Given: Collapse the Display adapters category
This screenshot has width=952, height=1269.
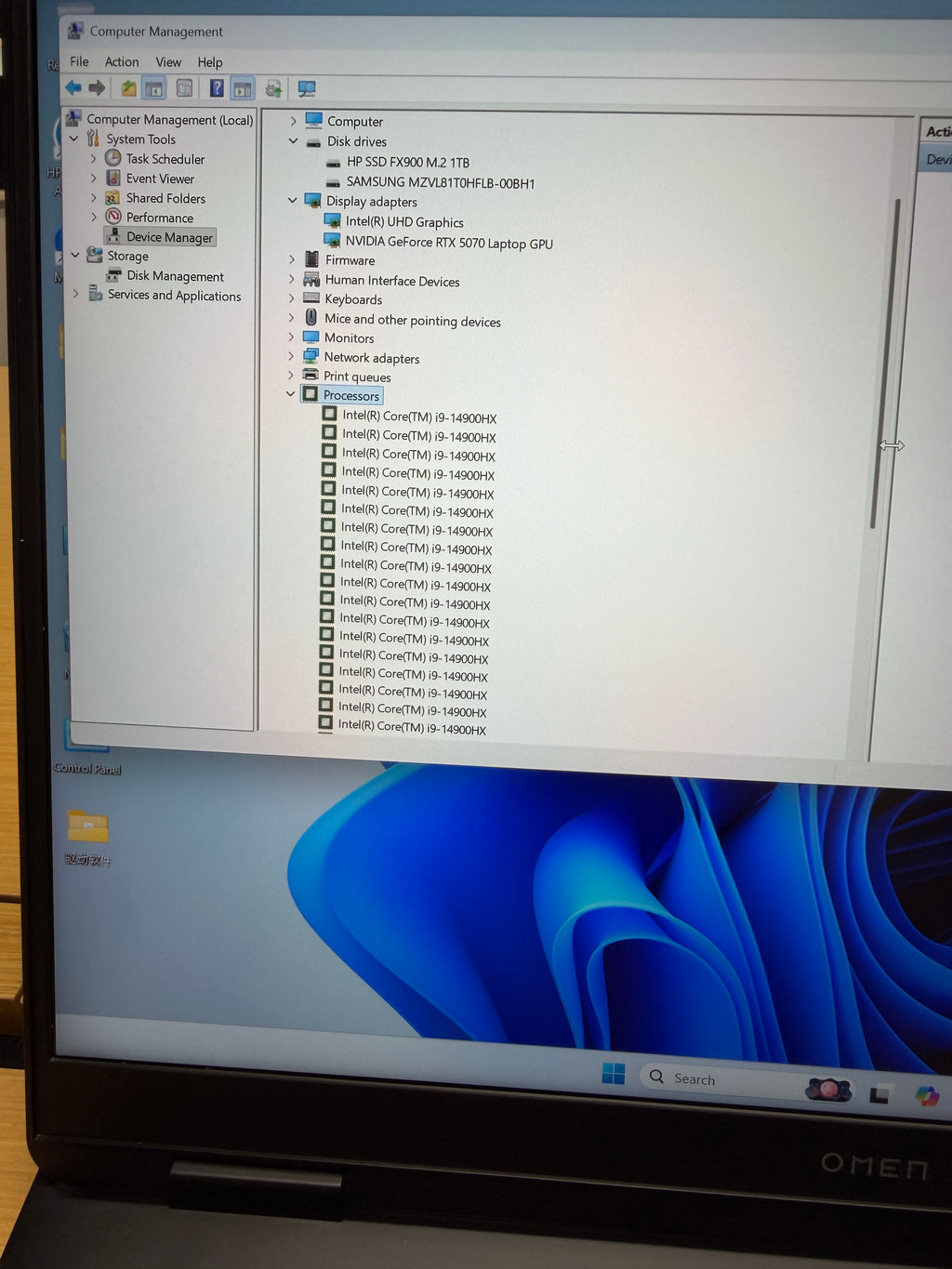Looking at the screenshot, I should tap(293, 201).
